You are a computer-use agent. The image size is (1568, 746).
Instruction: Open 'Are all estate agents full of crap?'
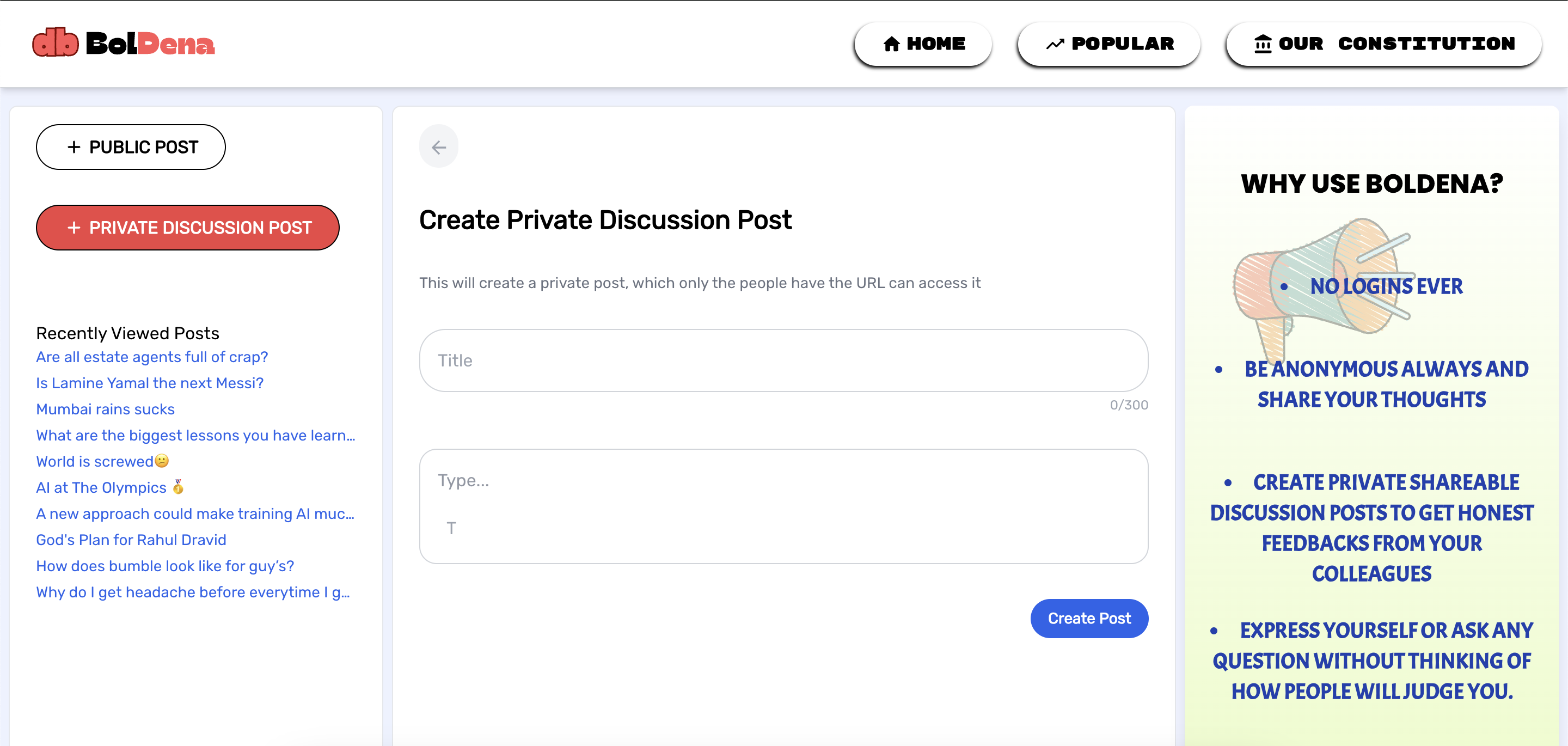[x=152, y=357]
